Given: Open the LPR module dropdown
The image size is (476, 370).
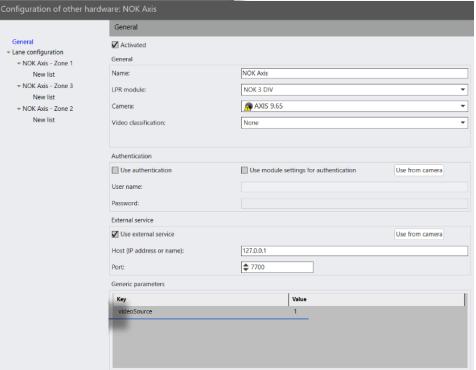Looking at the screenshot, I should pos(354,90).
